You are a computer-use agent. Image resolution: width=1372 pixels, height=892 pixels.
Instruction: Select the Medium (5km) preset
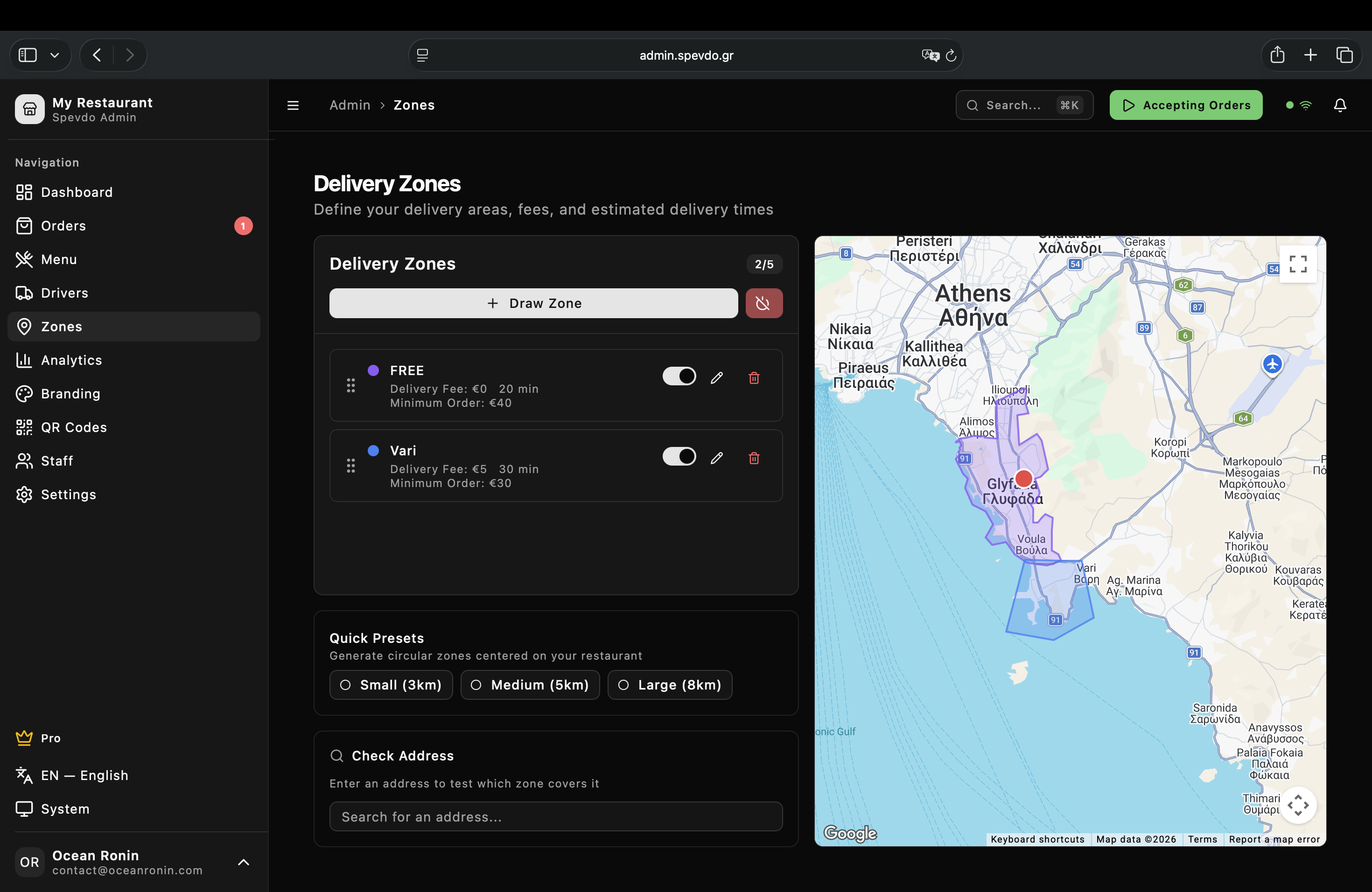pyautogui.click(x=530, y=684)
